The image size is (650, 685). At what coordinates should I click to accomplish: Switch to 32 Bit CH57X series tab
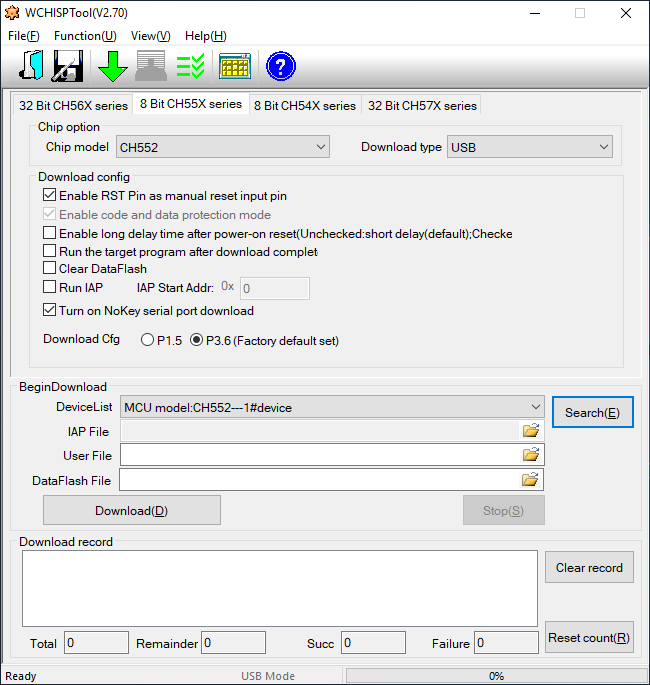pyautogui.click(x=422, y=105)
